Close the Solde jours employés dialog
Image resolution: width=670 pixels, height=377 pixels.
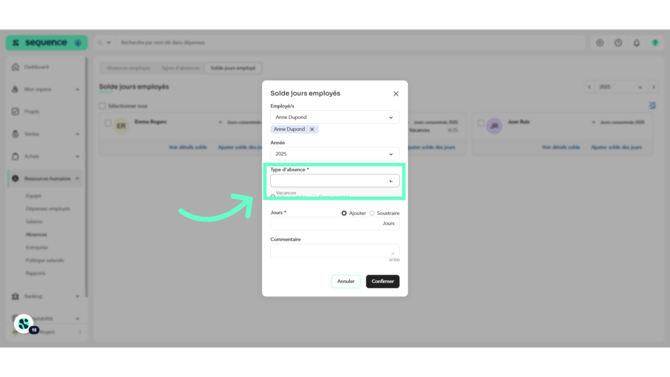tap(396, 94)
